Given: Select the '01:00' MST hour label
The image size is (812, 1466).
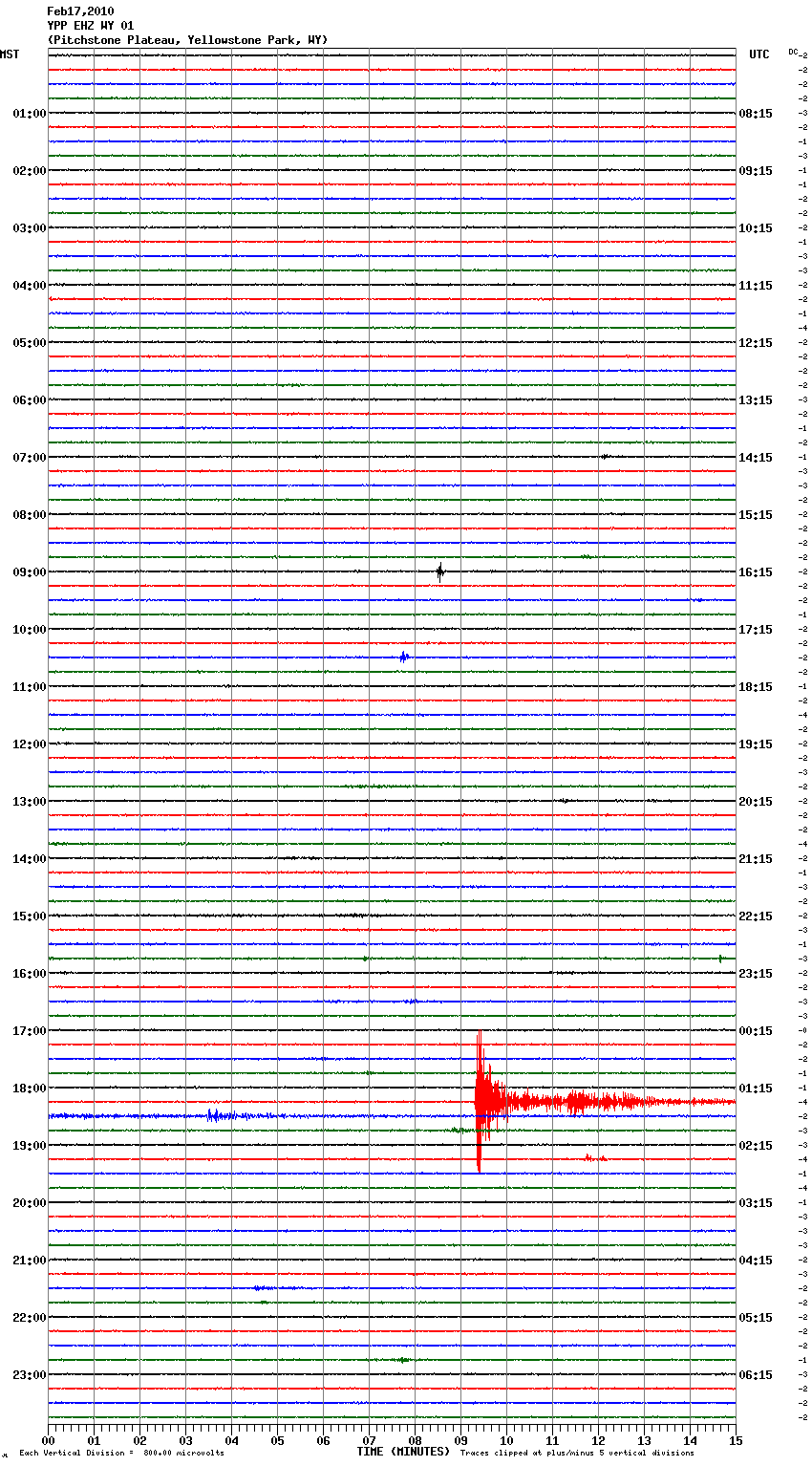Looking at the screenshot, I should 29,114.
